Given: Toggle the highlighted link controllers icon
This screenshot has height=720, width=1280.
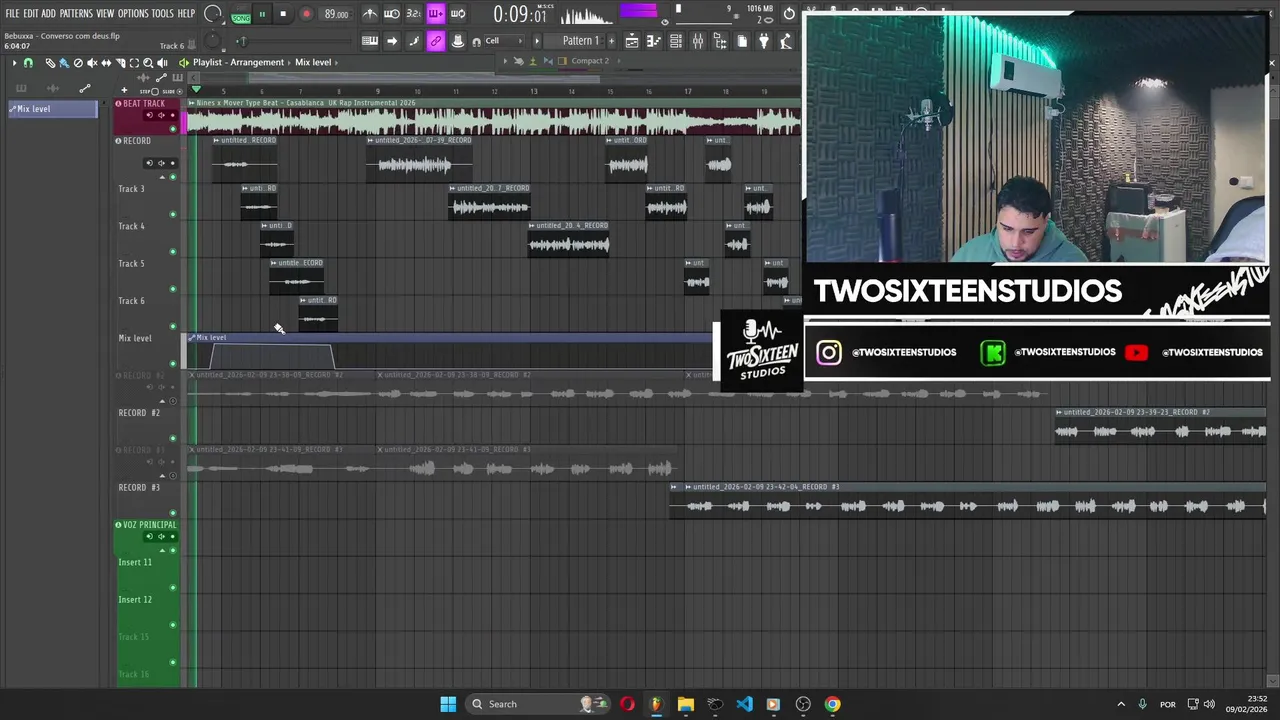Looking at the screenshot, I should [x=436, y=41].
